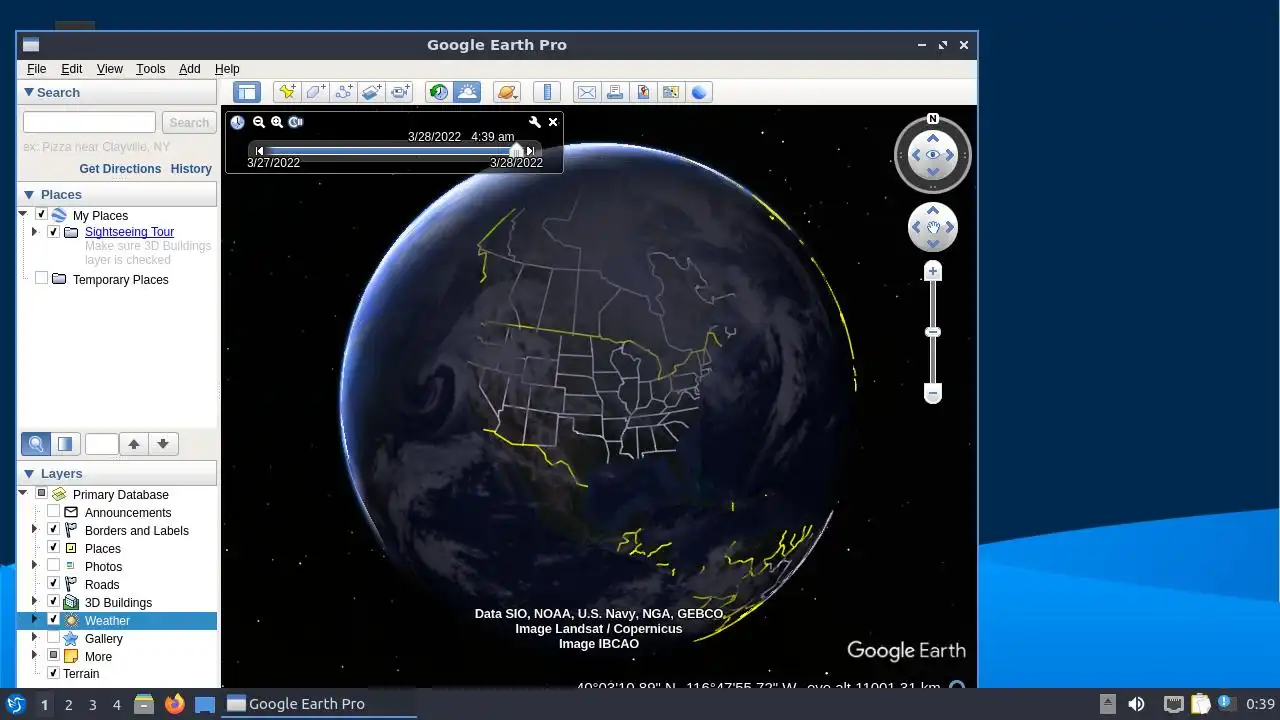Click the zoom out minus button
Viewport: 1280px width, 720px height.
[x=933, y=394]
